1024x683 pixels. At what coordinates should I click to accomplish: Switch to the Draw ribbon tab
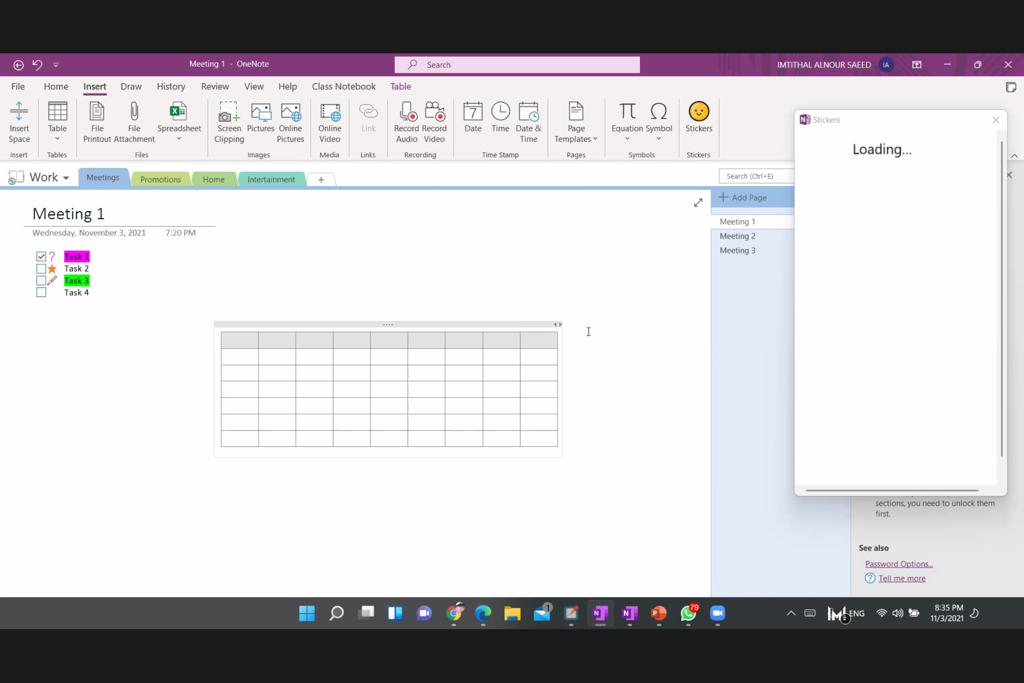[x=131, y=87]
